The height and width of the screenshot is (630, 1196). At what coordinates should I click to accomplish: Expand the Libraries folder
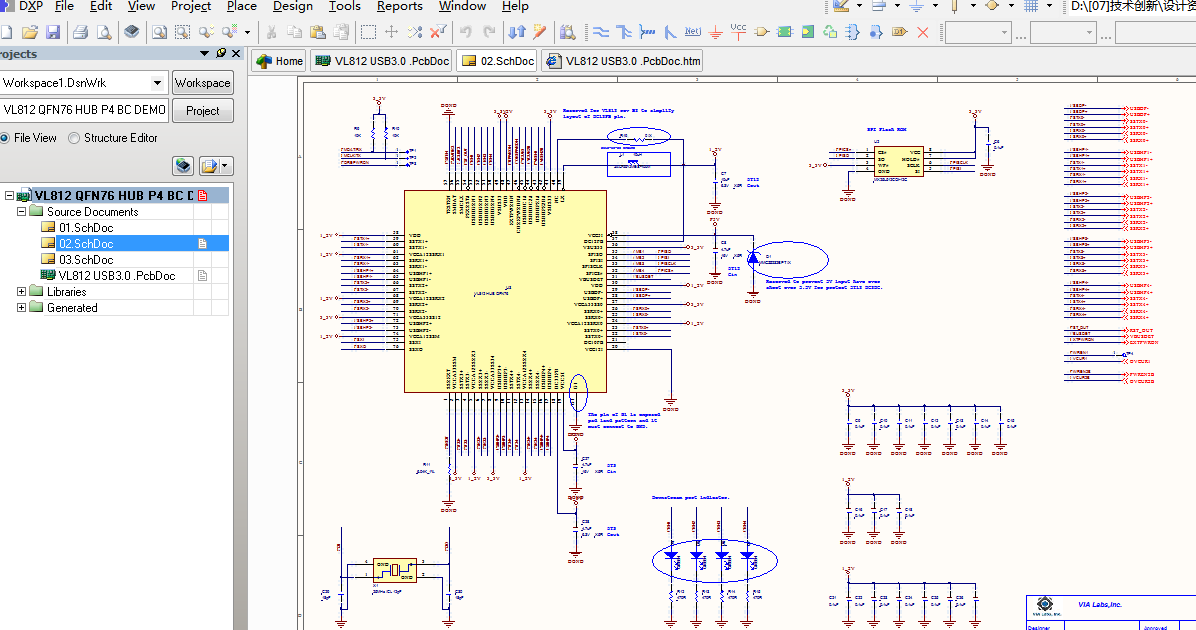click(x=21, y=291)
